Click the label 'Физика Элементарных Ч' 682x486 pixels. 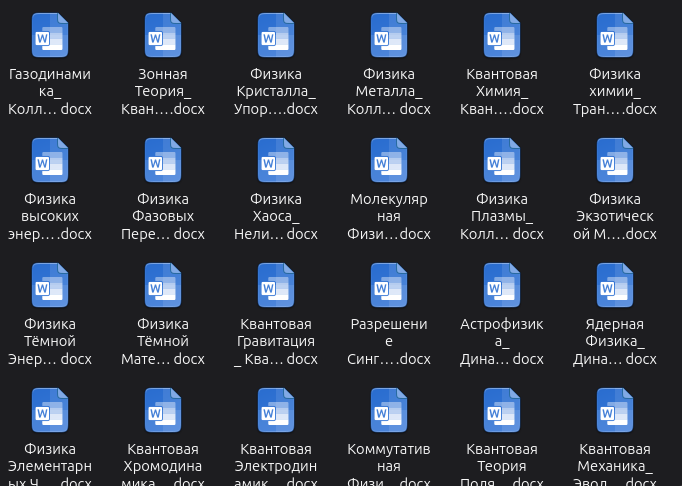point(50,464)
